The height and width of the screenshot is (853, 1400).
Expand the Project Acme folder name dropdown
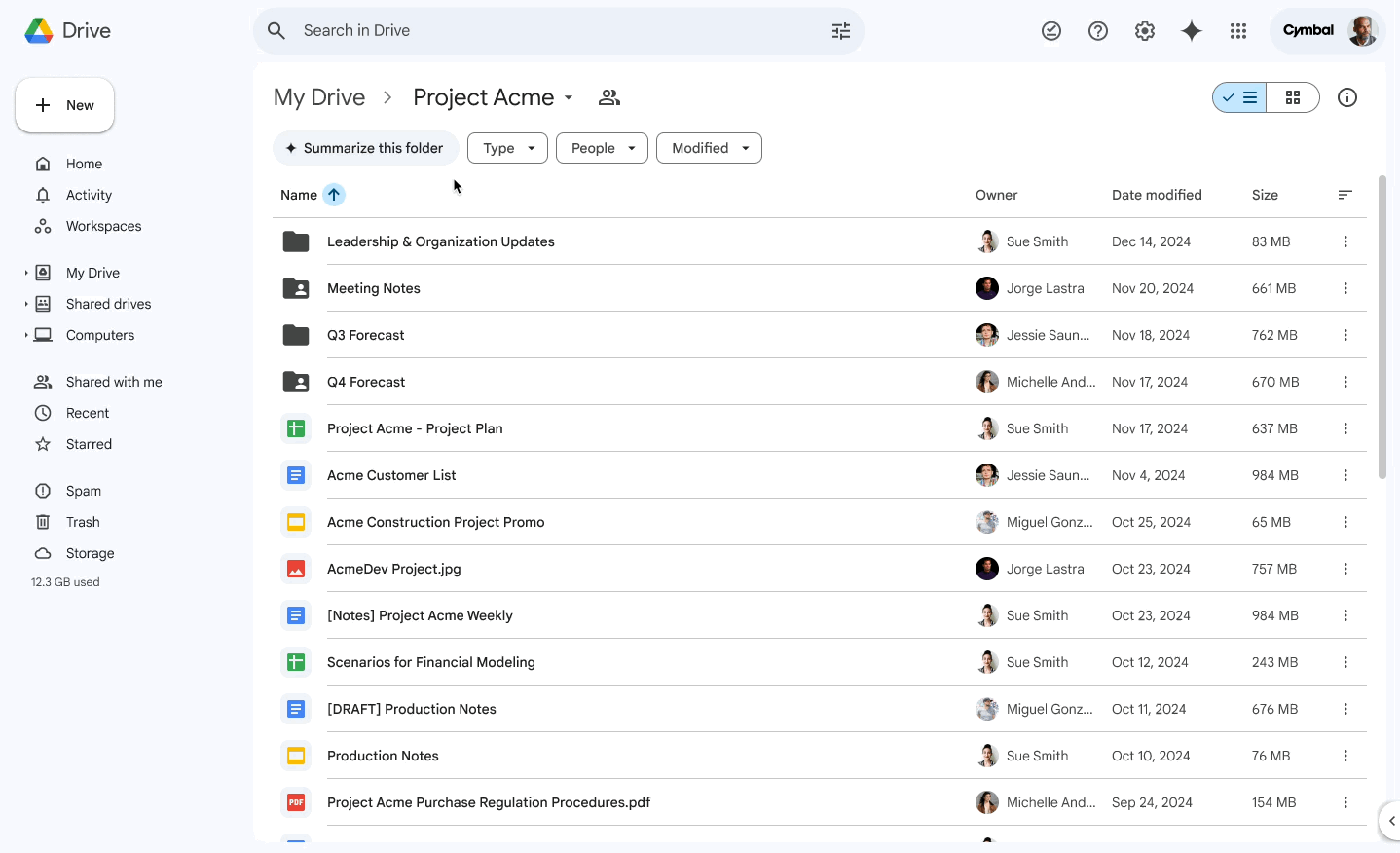[x=569, y=98]
